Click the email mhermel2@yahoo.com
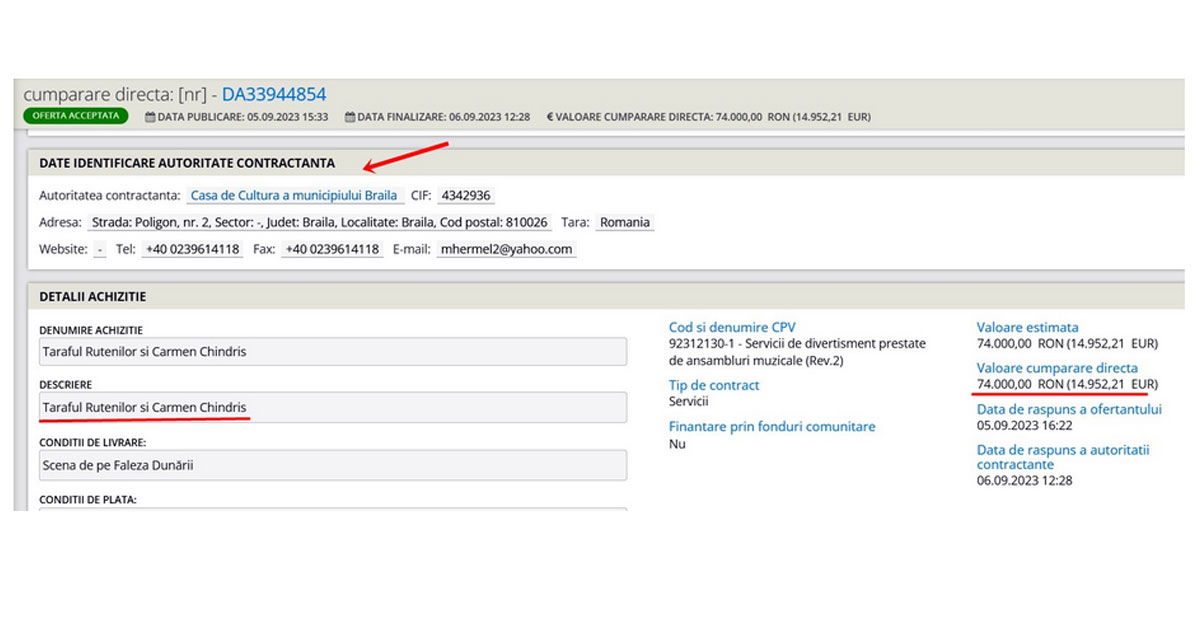This screenshot has height=627, width=1200. coord(506,249)
